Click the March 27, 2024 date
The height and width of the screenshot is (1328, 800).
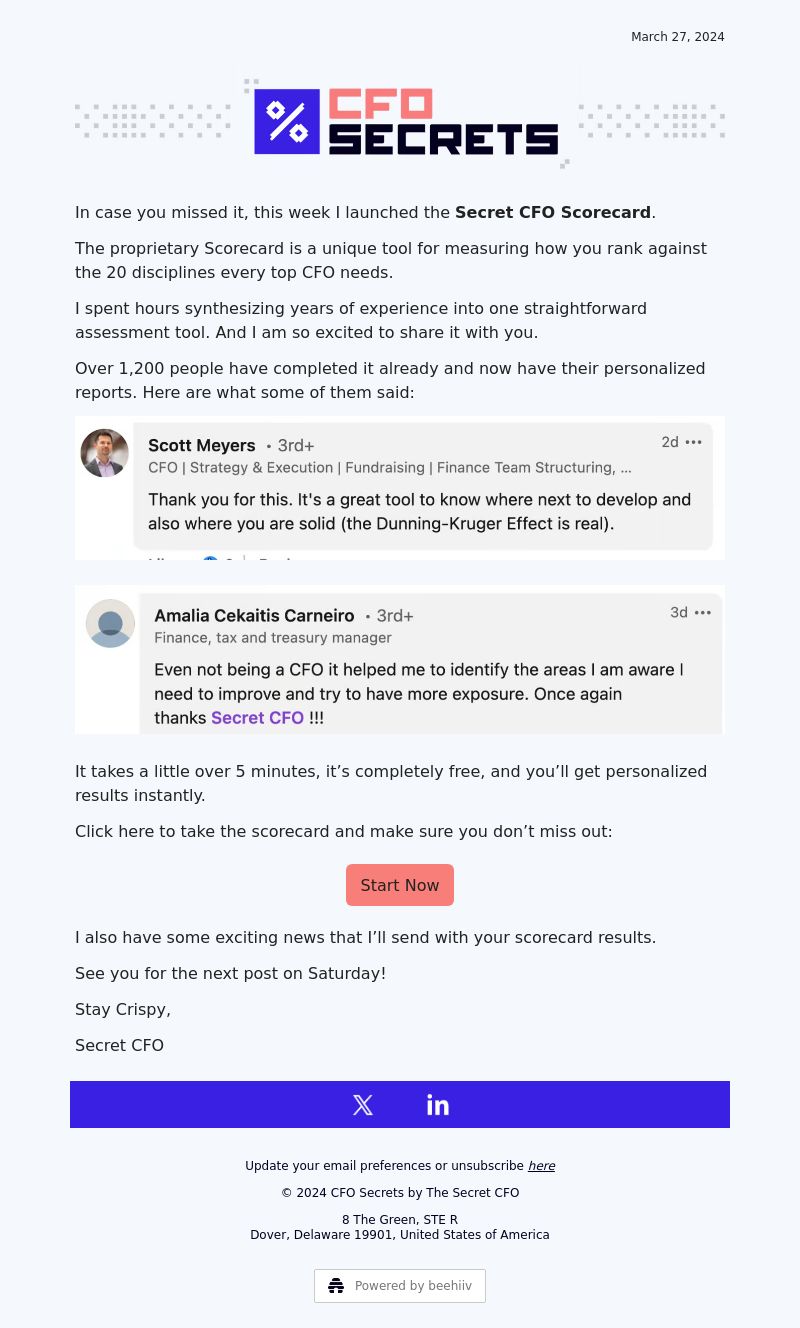(x=677, y=37)
